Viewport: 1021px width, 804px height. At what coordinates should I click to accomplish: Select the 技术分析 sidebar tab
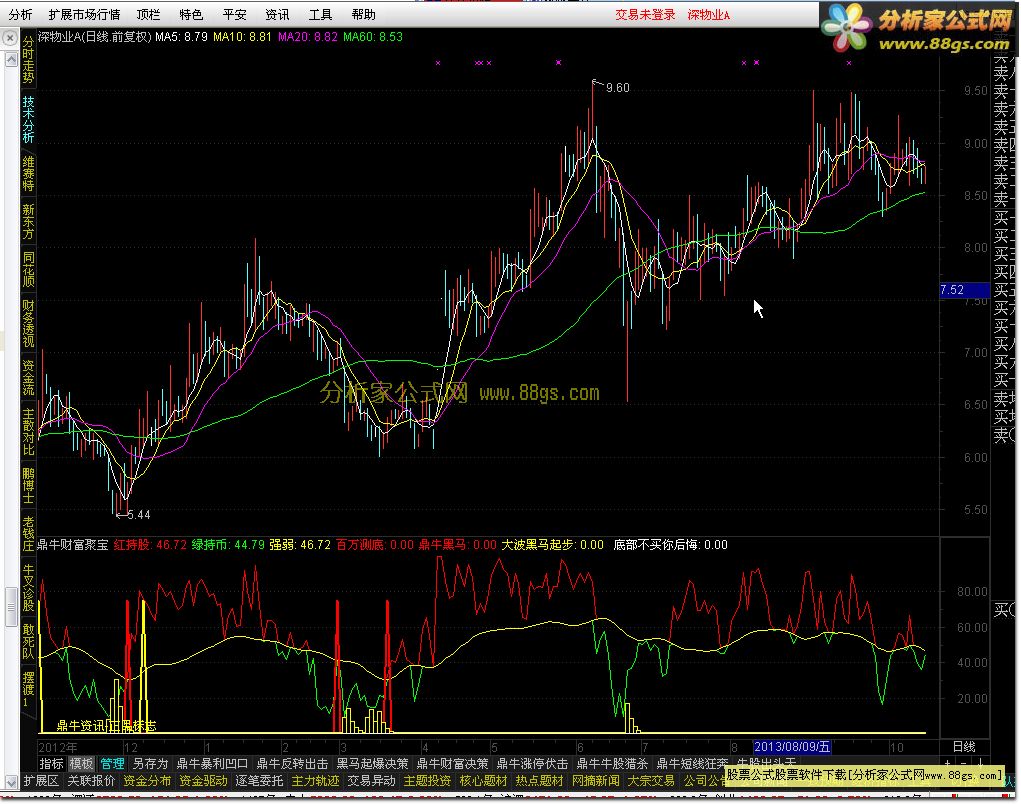pyautogui.click(x=28, y=118)
